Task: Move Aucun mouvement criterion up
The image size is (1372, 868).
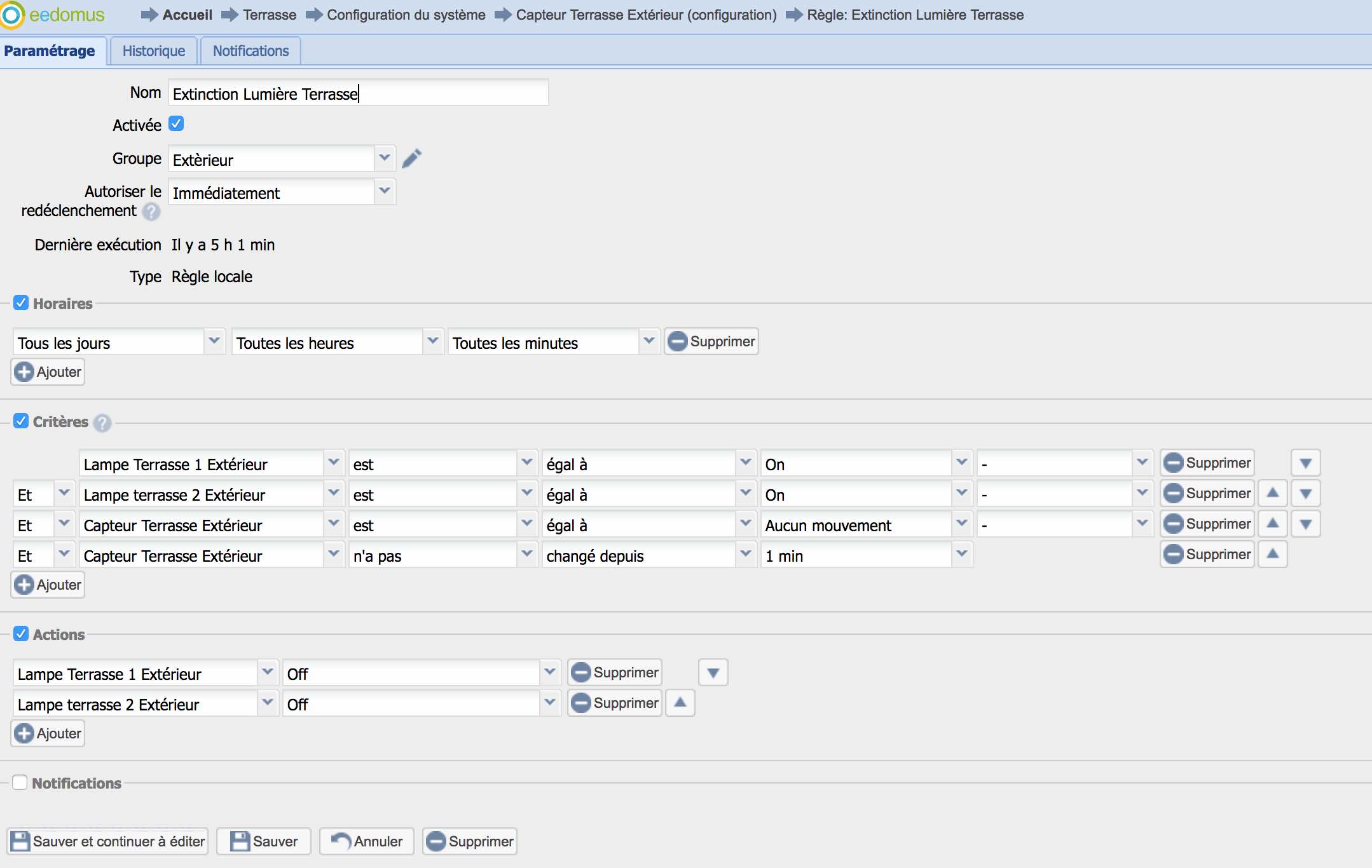Action: [x=1273, y=524]
